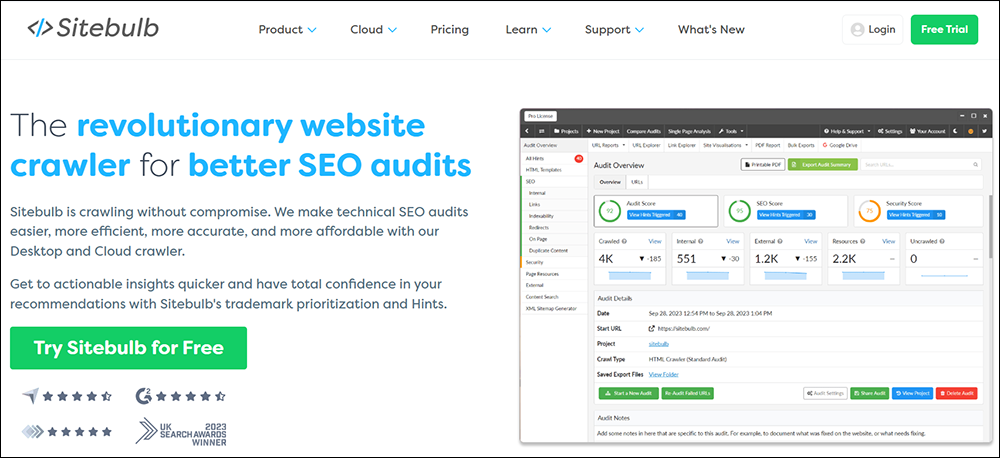Open the Tools dropdown in app toolbar
The image size is (1000, 458).
(x=730, y=131)
